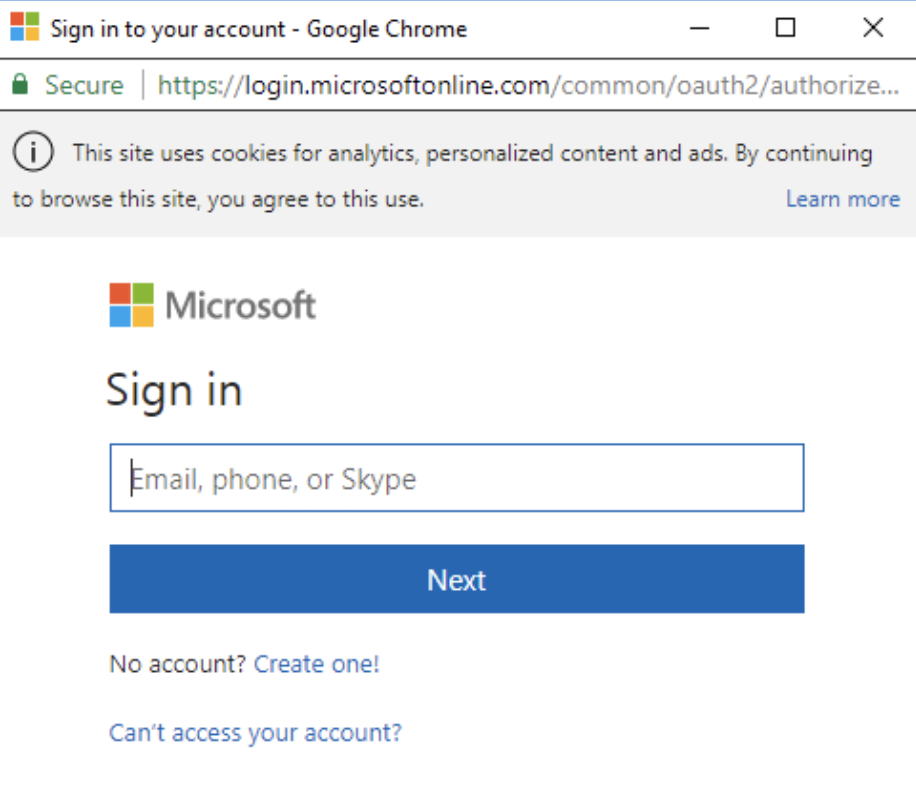Open the cookie "Learn more" link

coord(842,199)
